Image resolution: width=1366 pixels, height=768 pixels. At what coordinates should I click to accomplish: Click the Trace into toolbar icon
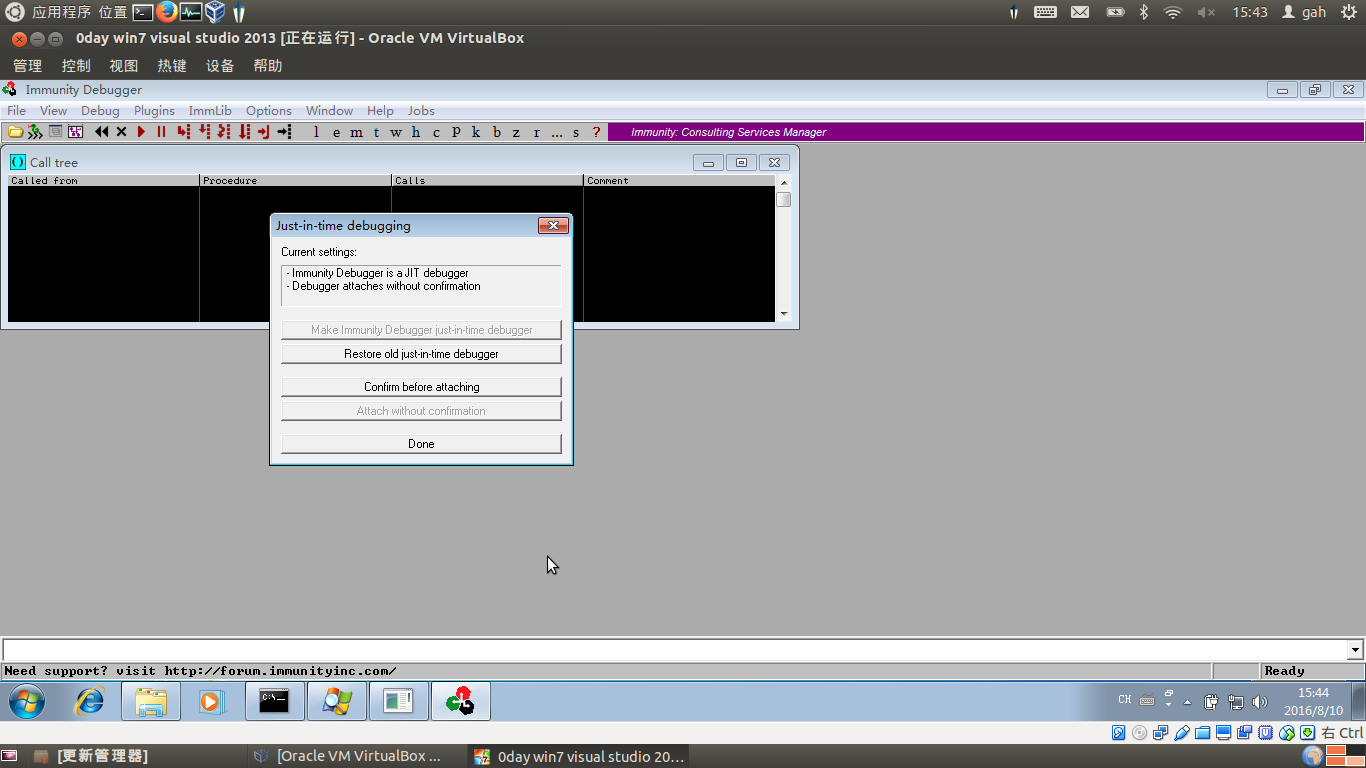point(224,132)
